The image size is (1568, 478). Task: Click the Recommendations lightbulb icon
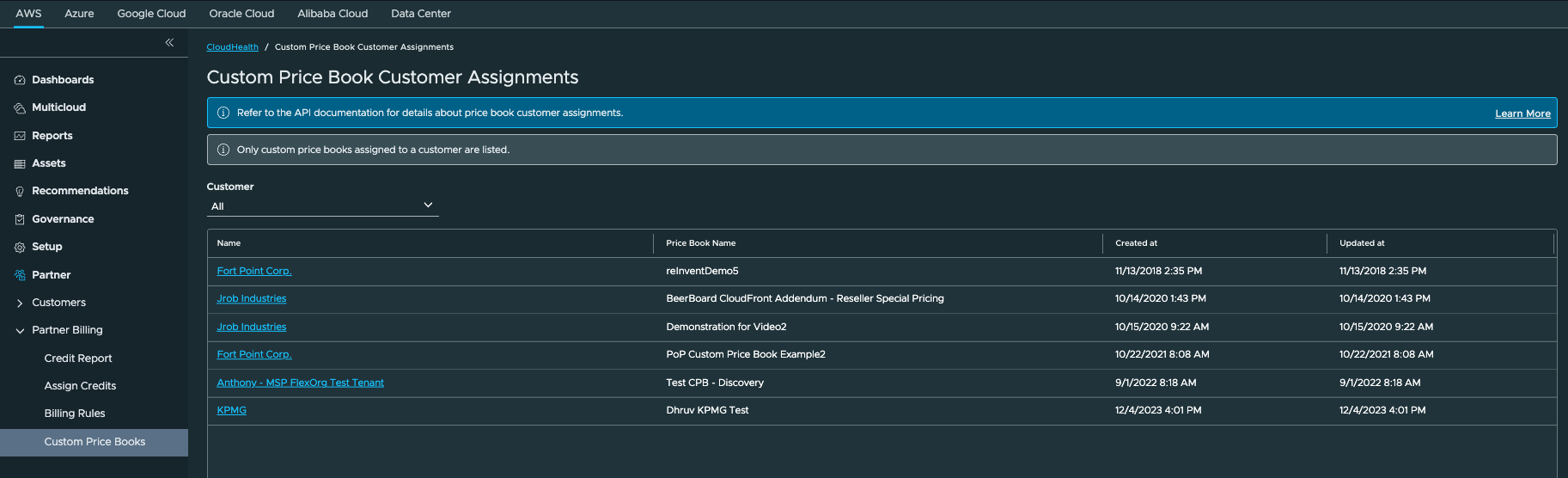pos(20,192)
